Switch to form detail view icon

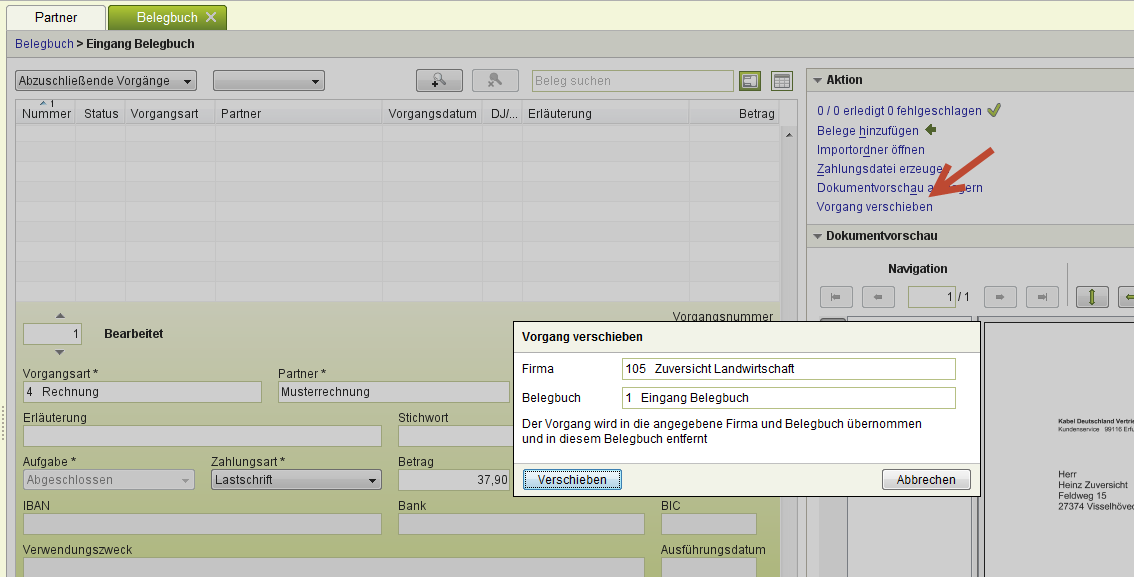(x=749, y=81)
